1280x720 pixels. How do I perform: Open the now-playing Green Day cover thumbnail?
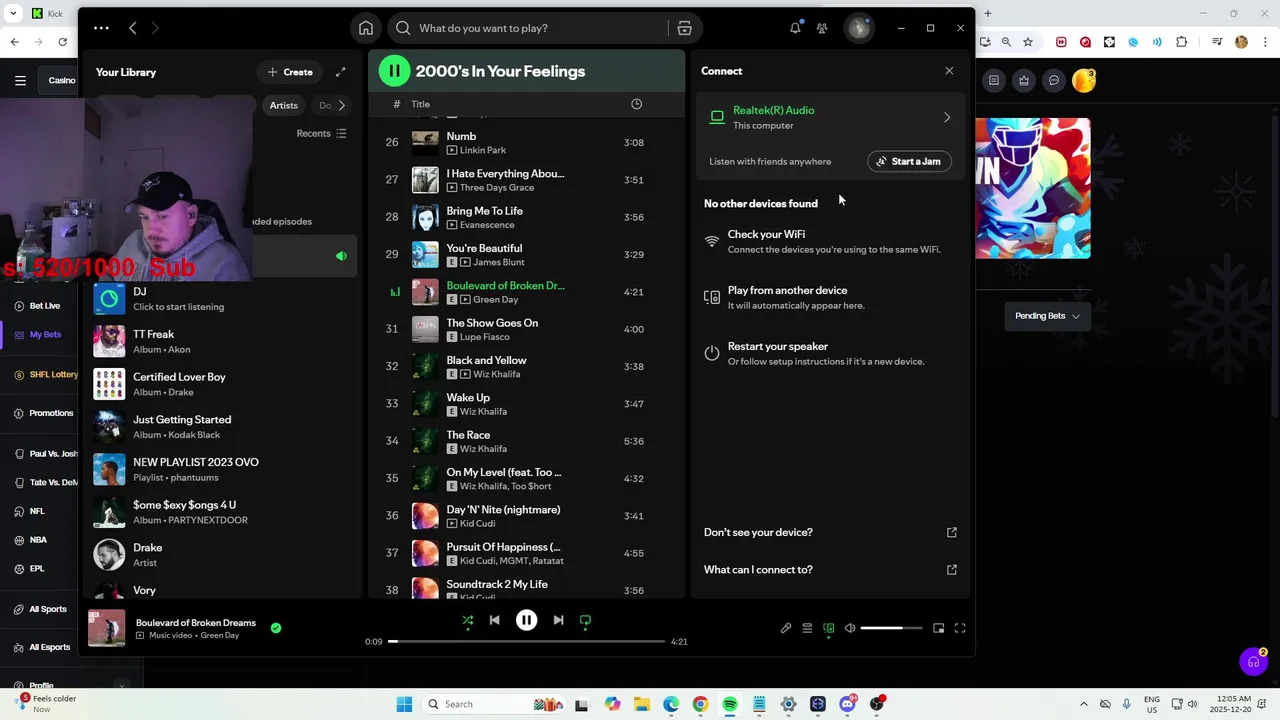[106, 628]
